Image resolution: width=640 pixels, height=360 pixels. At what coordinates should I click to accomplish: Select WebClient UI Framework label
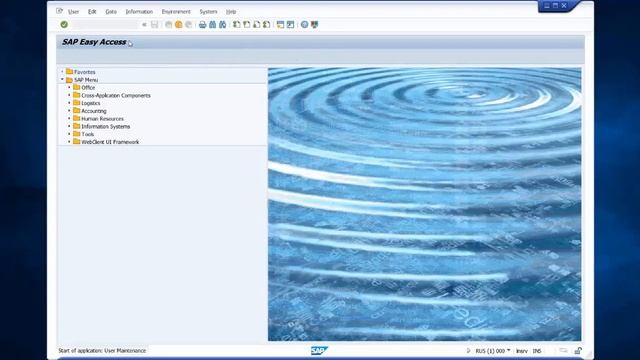pyautogui.click(x=110, y=142)
